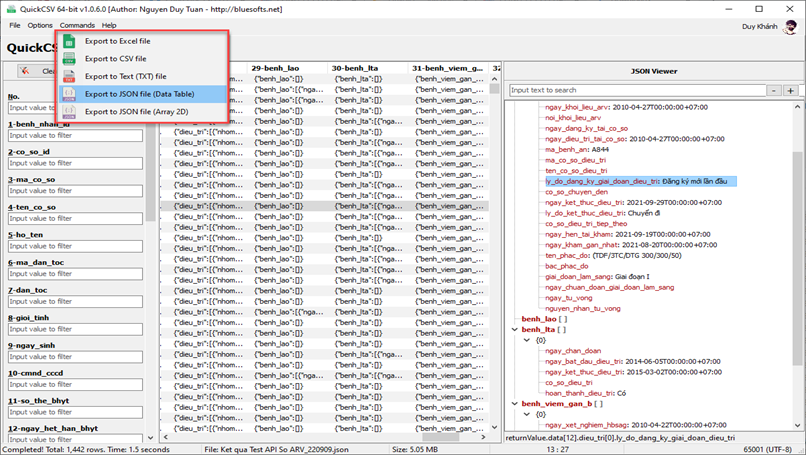Select the ly_do_ket_thuc_dieu_tri: Chuyển đi node
The image size is (806, 455).
coord(602,213)
